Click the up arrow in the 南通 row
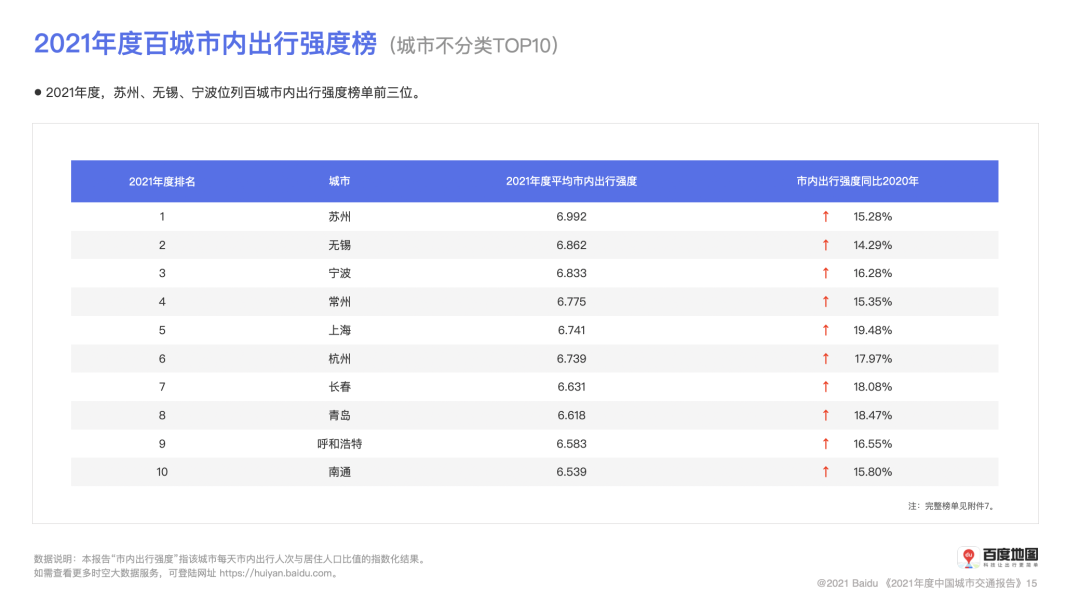The height and width of the screenshot is (606, 1080). 825,472
